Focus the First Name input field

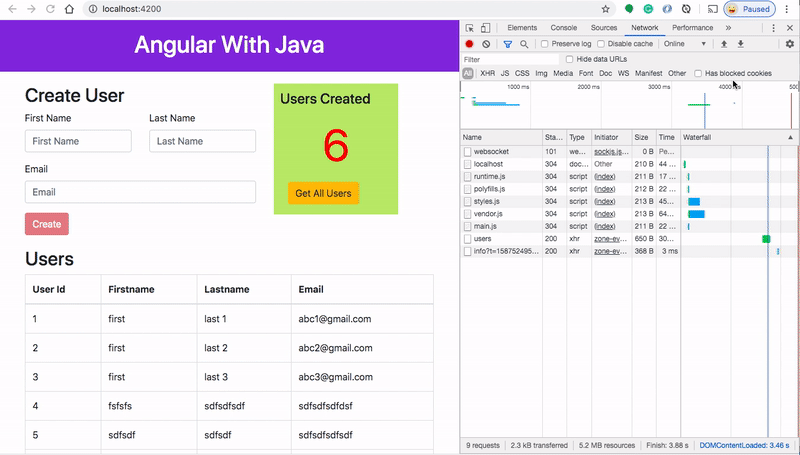(78, 141)
